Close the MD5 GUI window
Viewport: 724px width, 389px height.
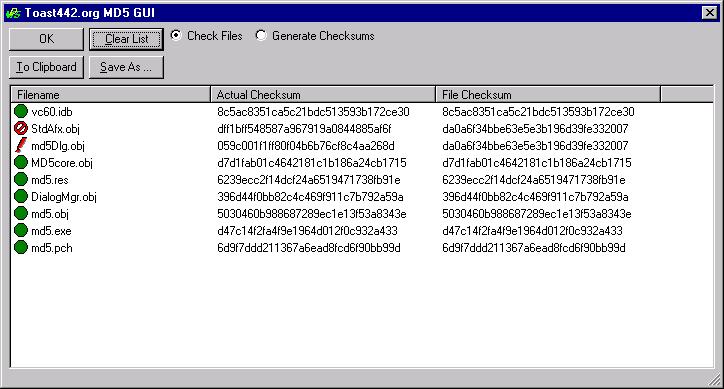point(709,13)
